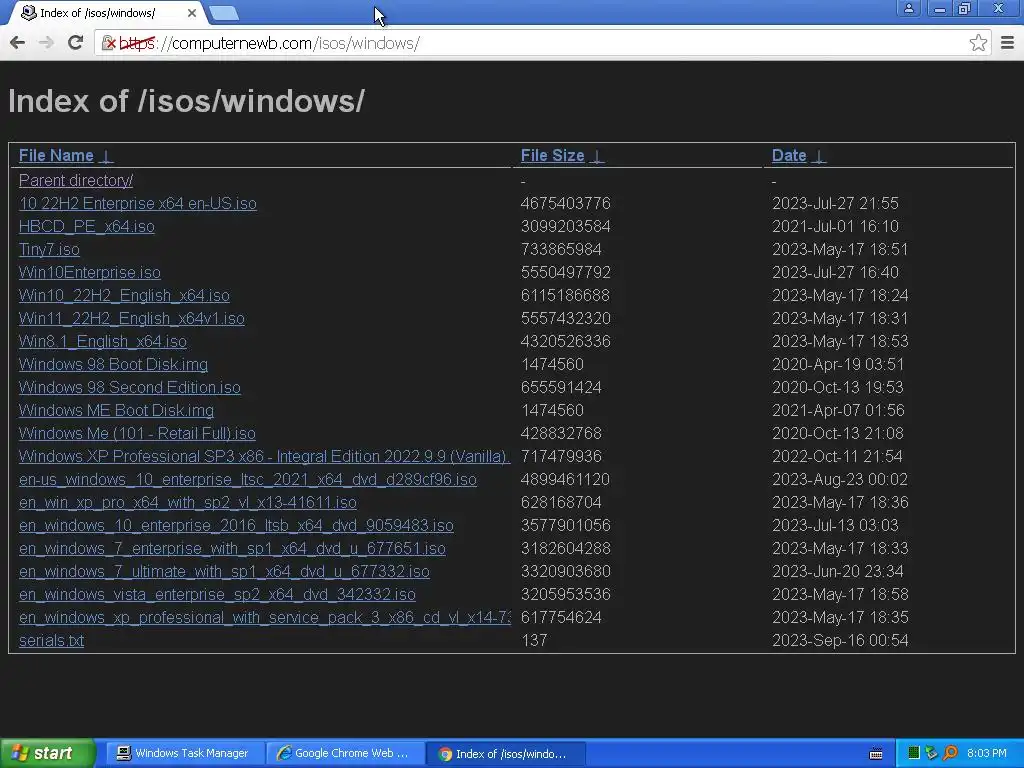Click Windows 98 Second Edition.iso link
This screenshot has width=1024, height=768.
130,387
